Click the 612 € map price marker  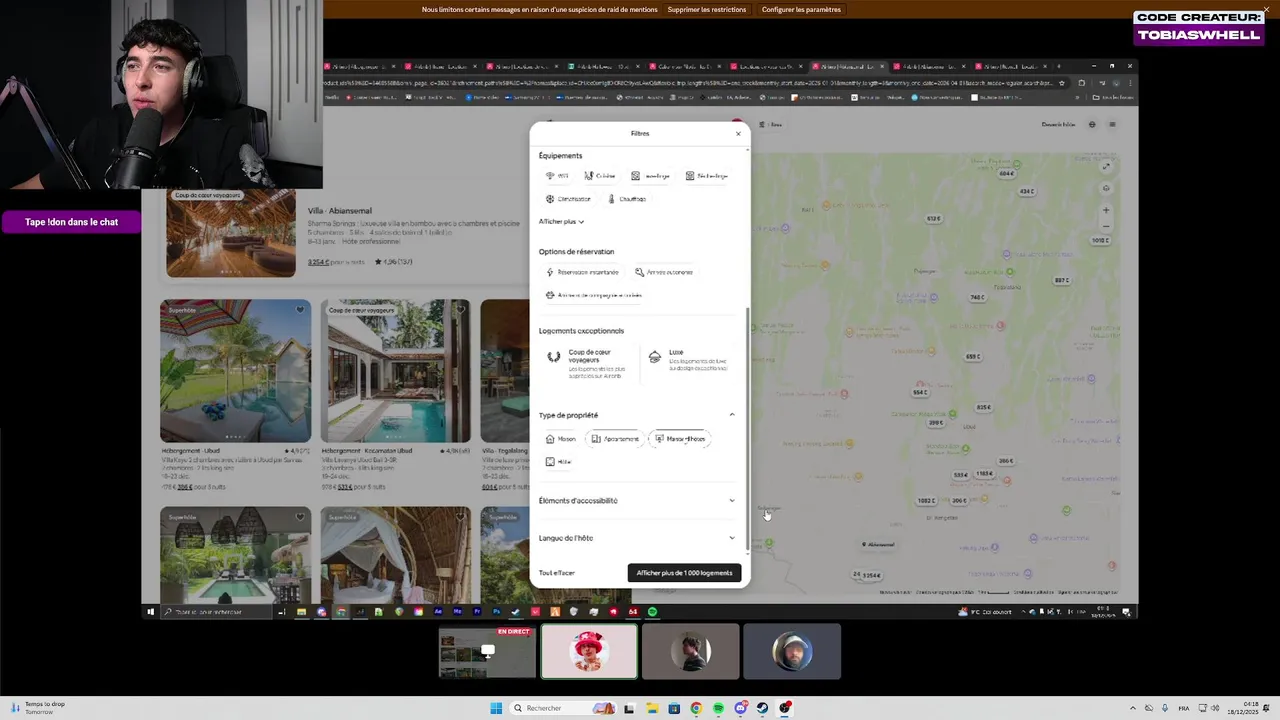coord(933,218)
